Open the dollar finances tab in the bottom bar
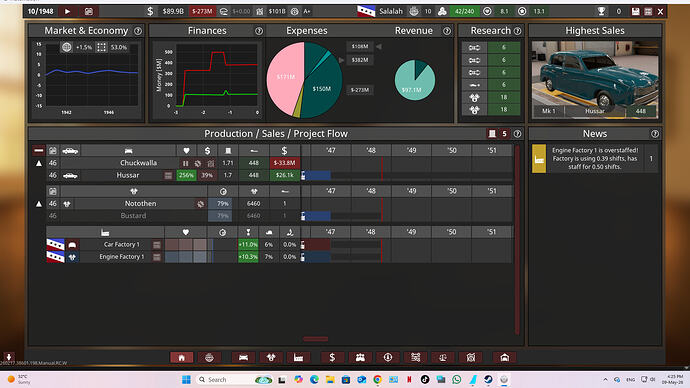 (x=332, y=357)
